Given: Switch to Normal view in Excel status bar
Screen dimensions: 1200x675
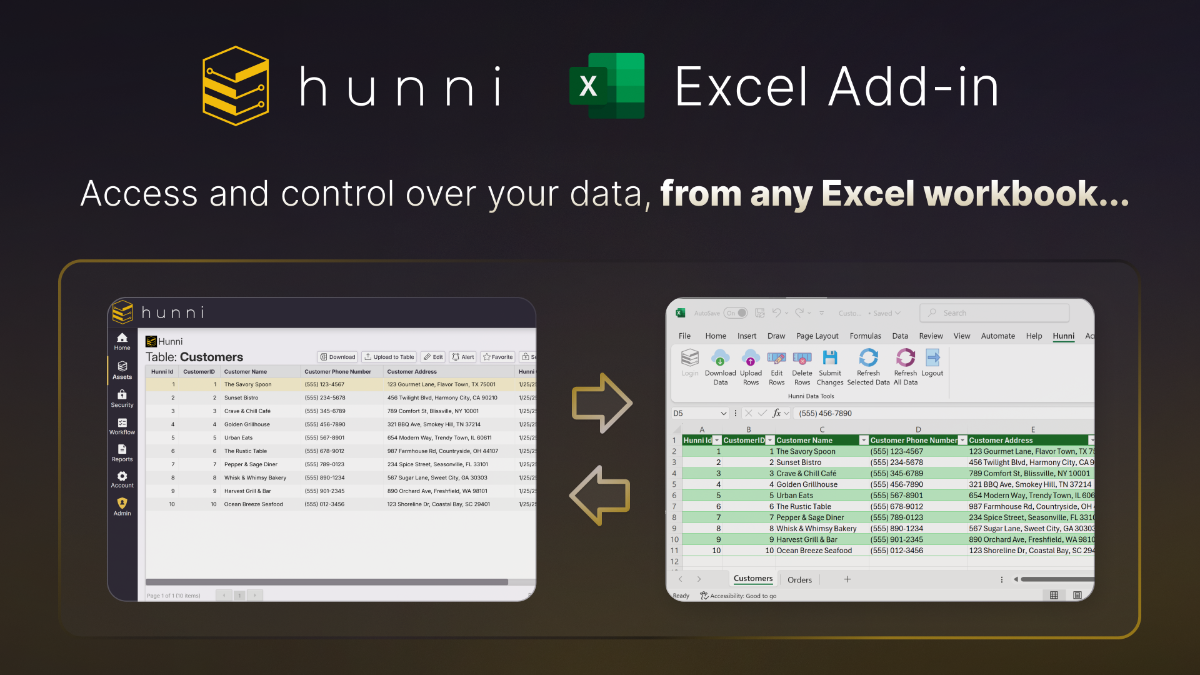Looking at the screenshot, I should [1052, 595].
